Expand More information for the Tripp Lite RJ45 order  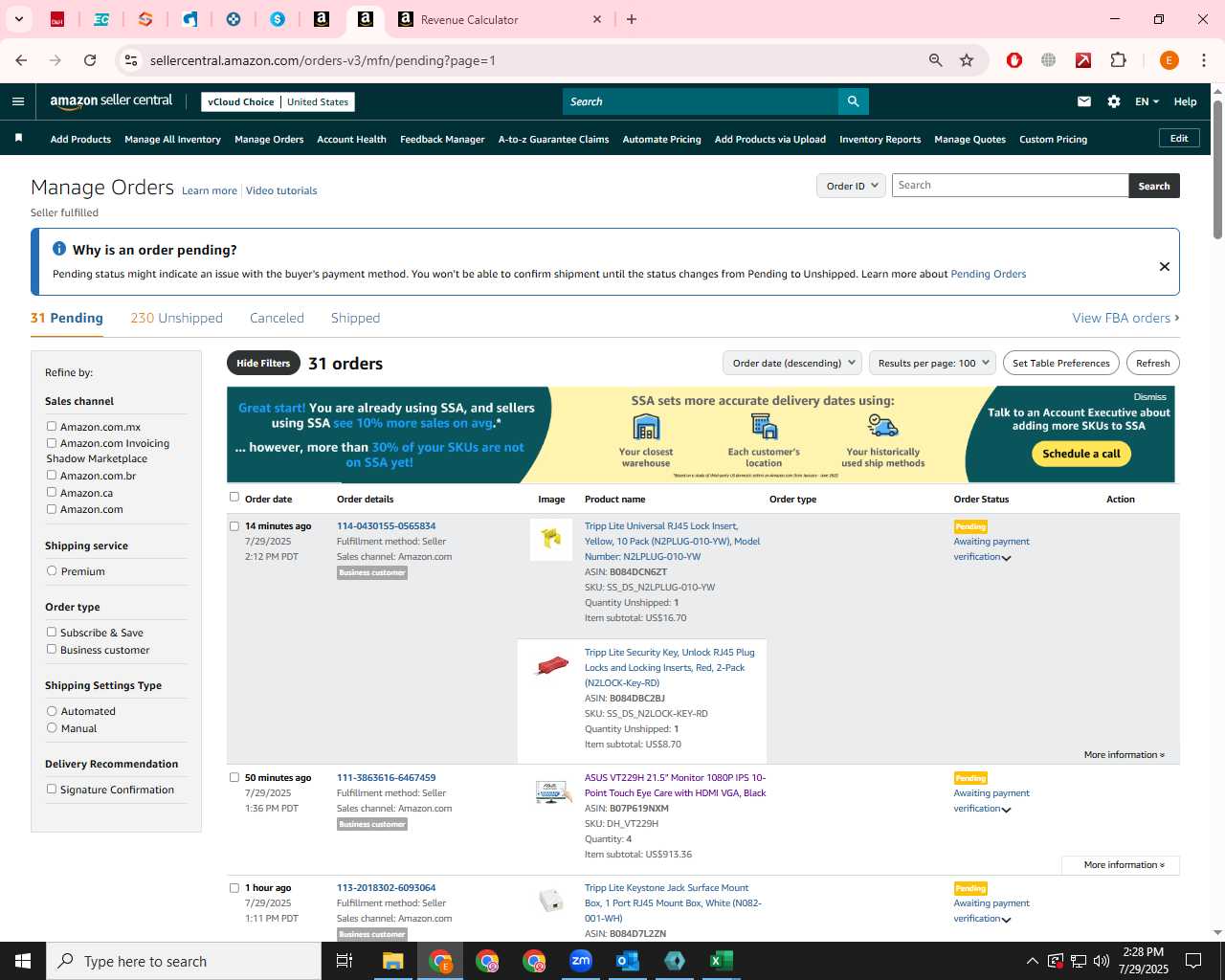point(1124,755)
